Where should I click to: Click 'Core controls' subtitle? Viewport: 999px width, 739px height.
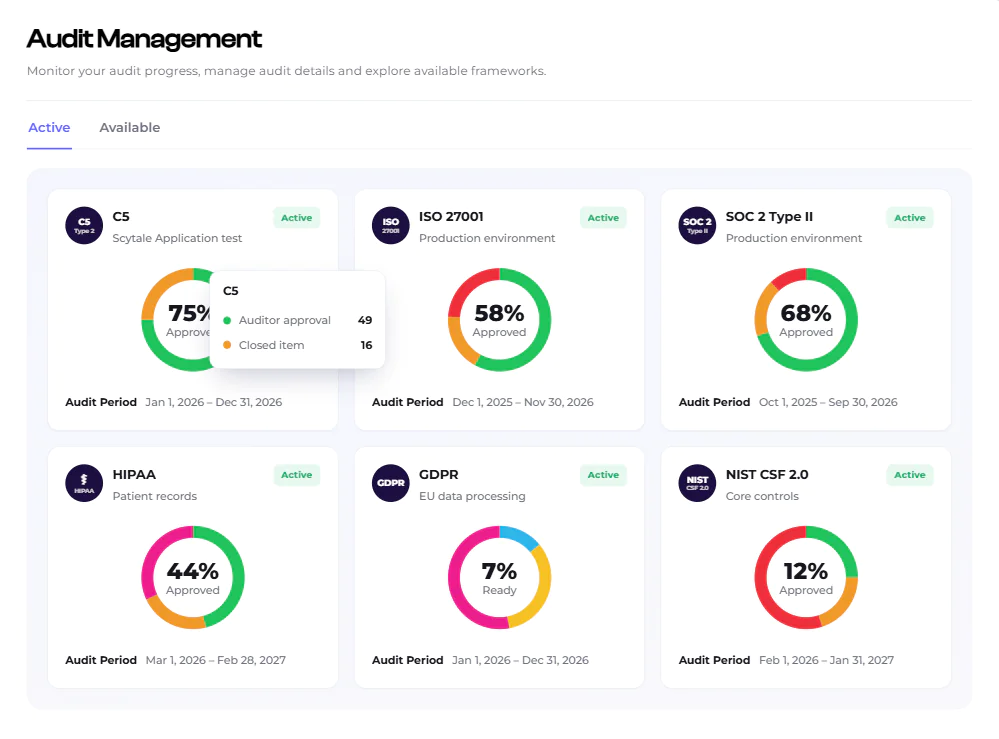click(762, 496)
